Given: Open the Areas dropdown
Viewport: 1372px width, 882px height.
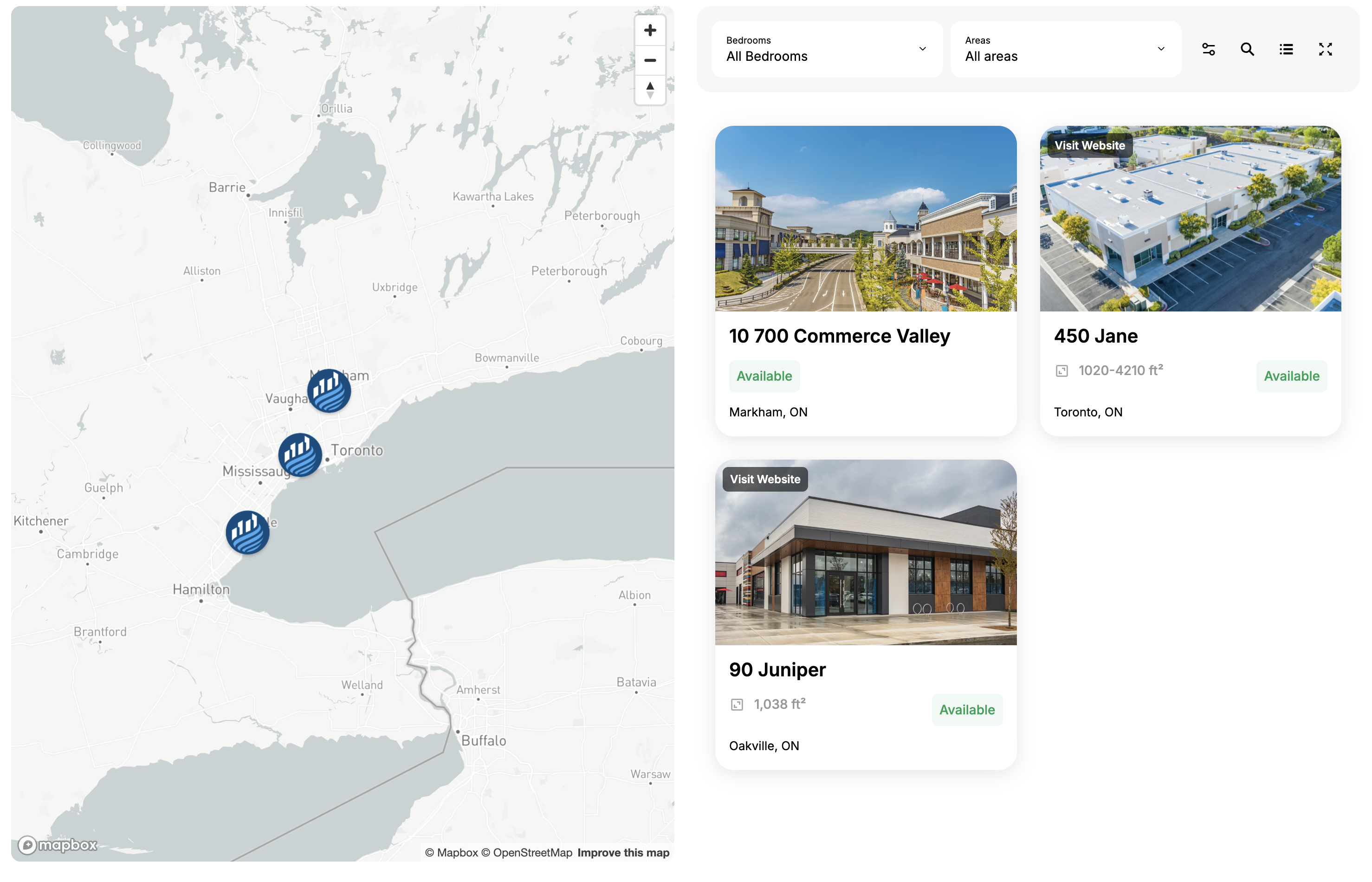Looking at the screenshot, I should (1066, 49).
